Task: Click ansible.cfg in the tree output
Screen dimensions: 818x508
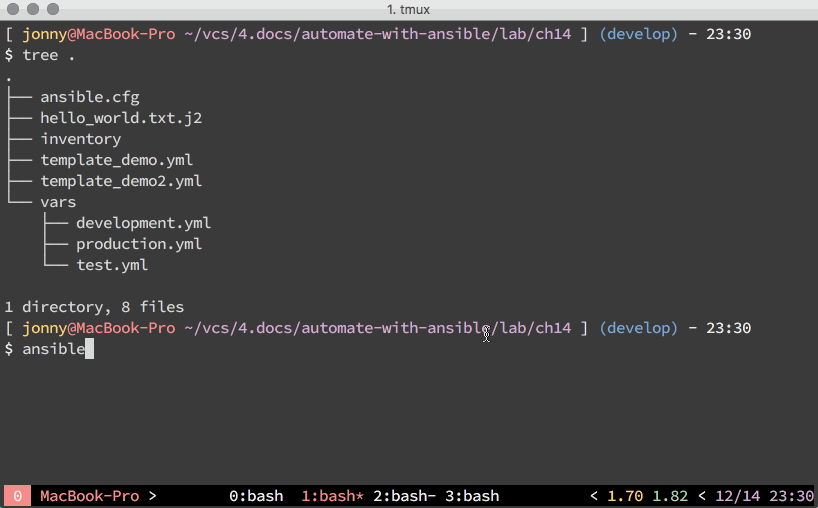Action: point(90,97)
